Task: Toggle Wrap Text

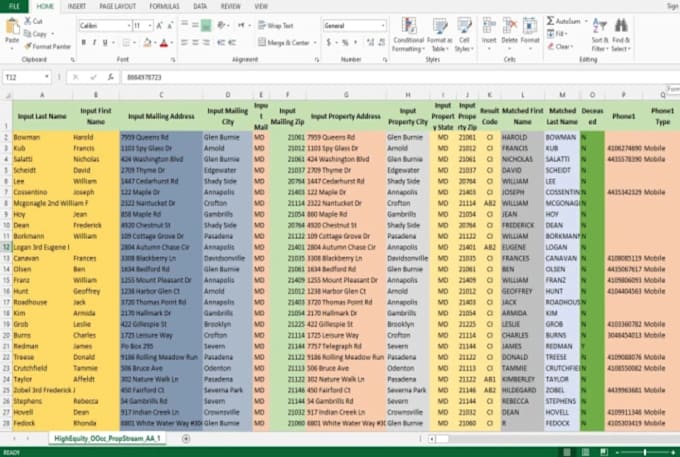Action: pos(276,26)
